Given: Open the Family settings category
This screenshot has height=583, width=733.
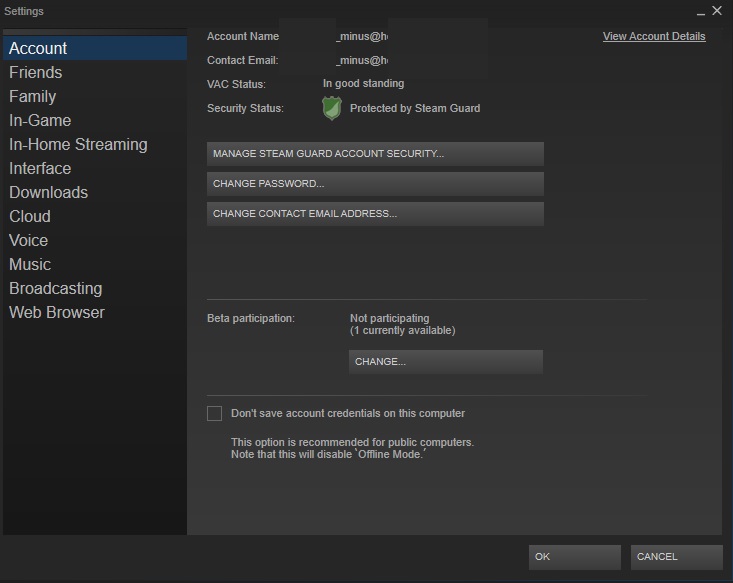Looking at the screenshot, I should point(95,96).
